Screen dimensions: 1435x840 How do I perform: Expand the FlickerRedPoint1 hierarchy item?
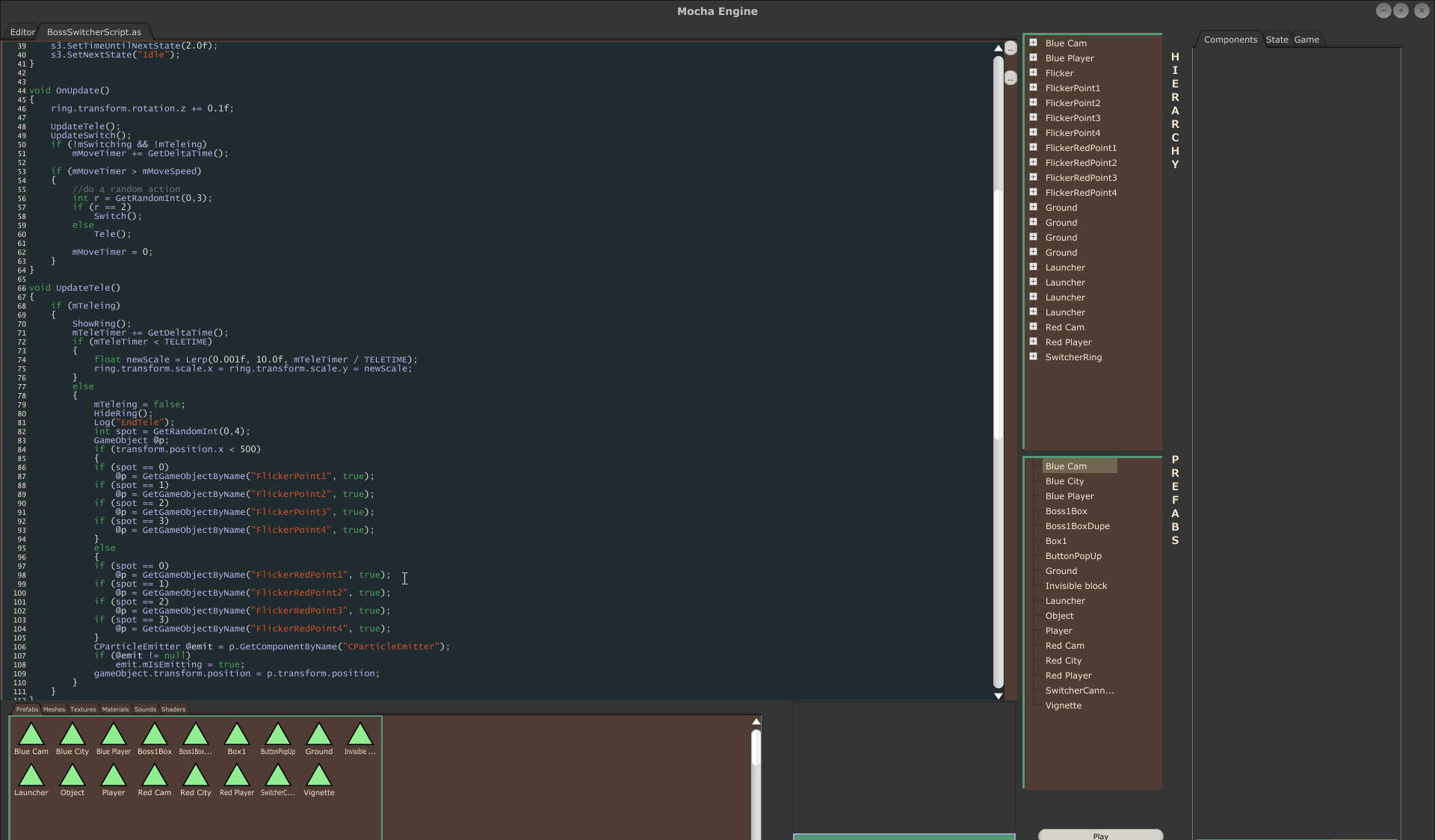(1033, 147)
